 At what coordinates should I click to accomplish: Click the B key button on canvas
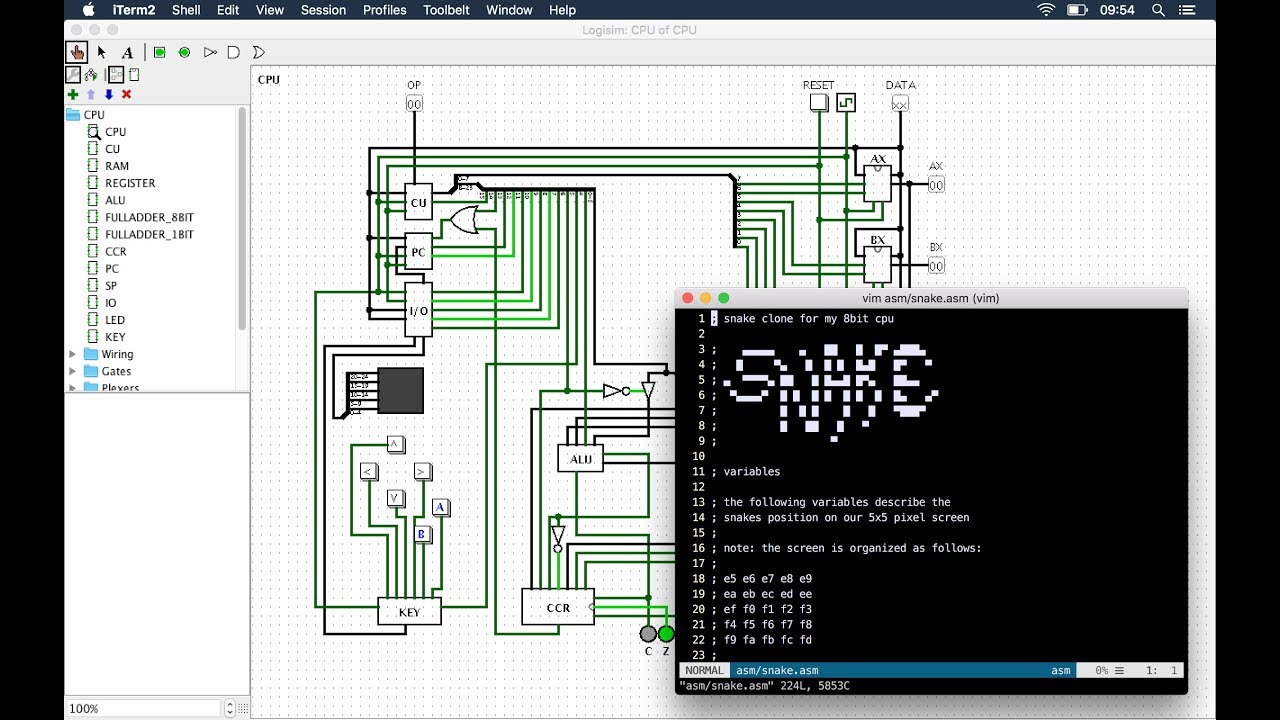(x=422, y=534)
